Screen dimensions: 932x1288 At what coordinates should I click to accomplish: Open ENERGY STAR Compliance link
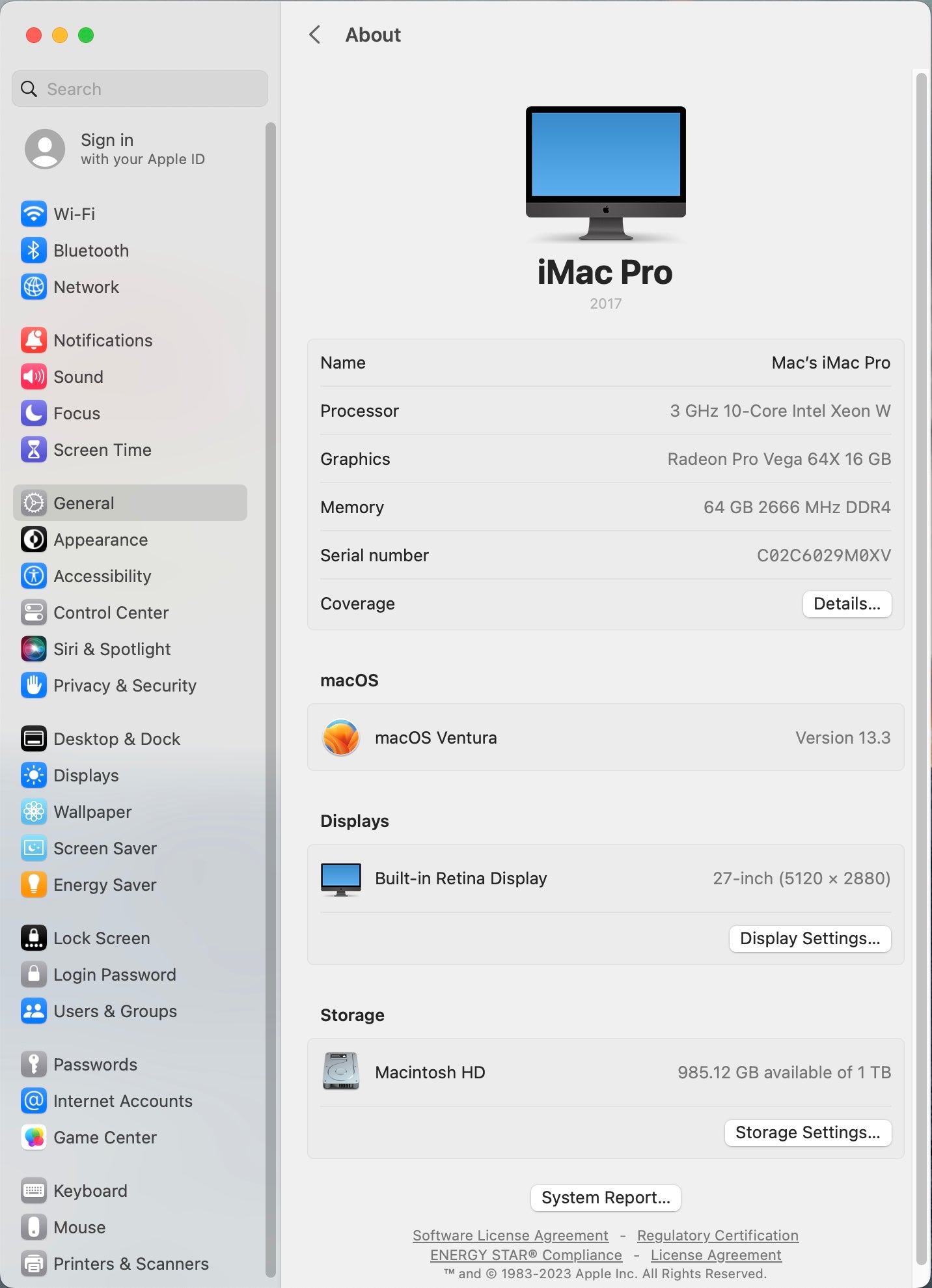(x=526, y=1255)
